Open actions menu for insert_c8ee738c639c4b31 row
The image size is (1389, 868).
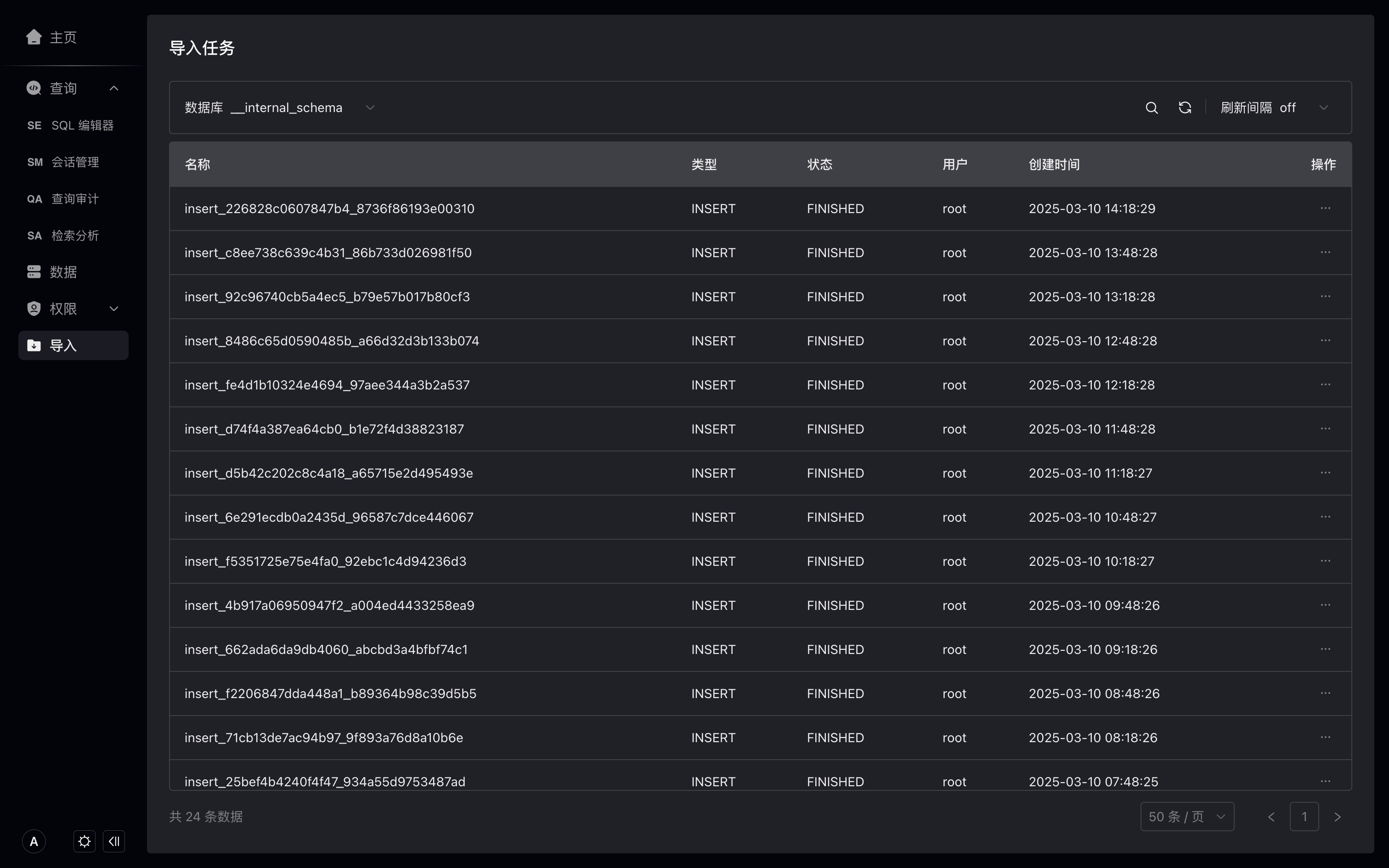pyautogui.click(x=1325, y=253)
